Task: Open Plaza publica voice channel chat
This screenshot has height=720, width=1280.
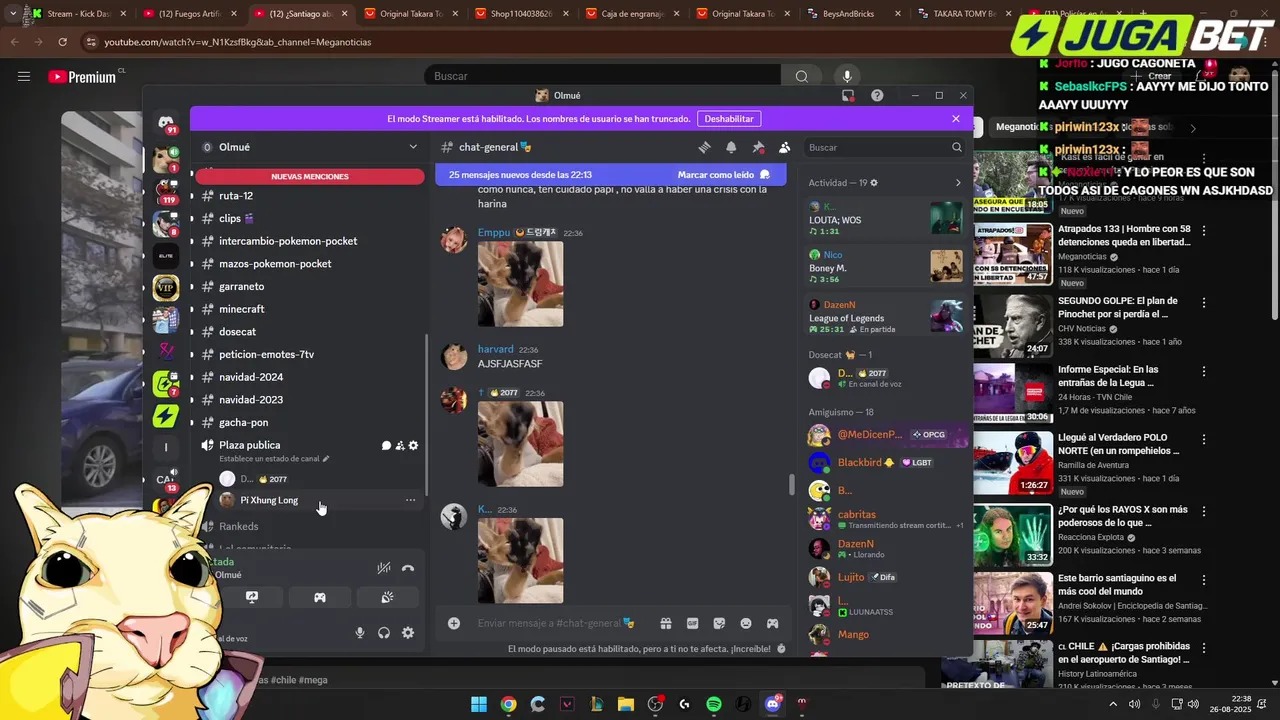Action: click(x=386, y=445)
